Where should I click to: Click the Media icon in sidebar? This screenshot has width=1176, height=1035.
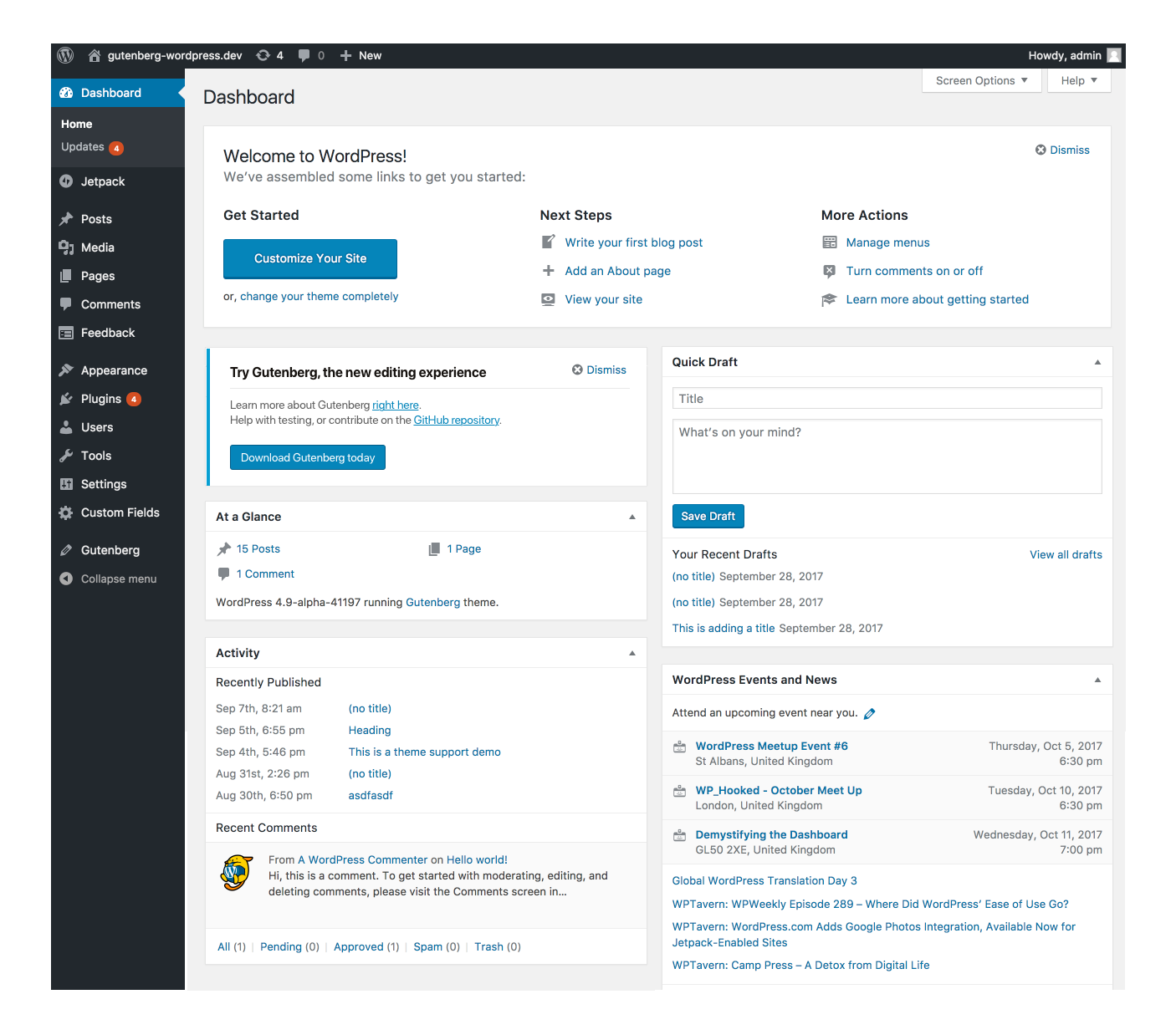tap(66, 247)
